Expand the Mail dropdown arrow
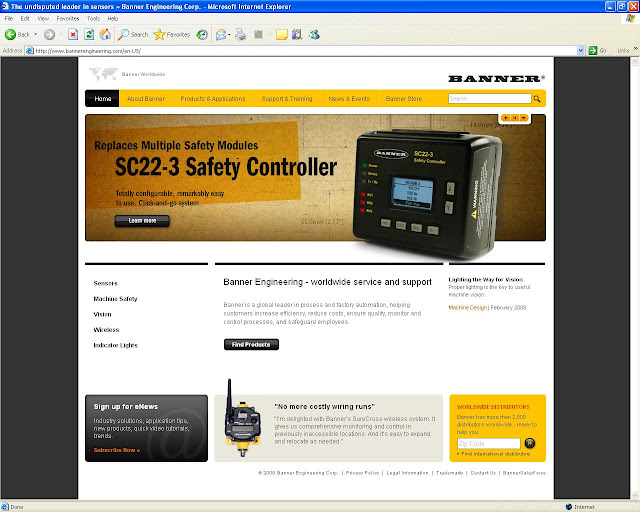 coord(229,35)
